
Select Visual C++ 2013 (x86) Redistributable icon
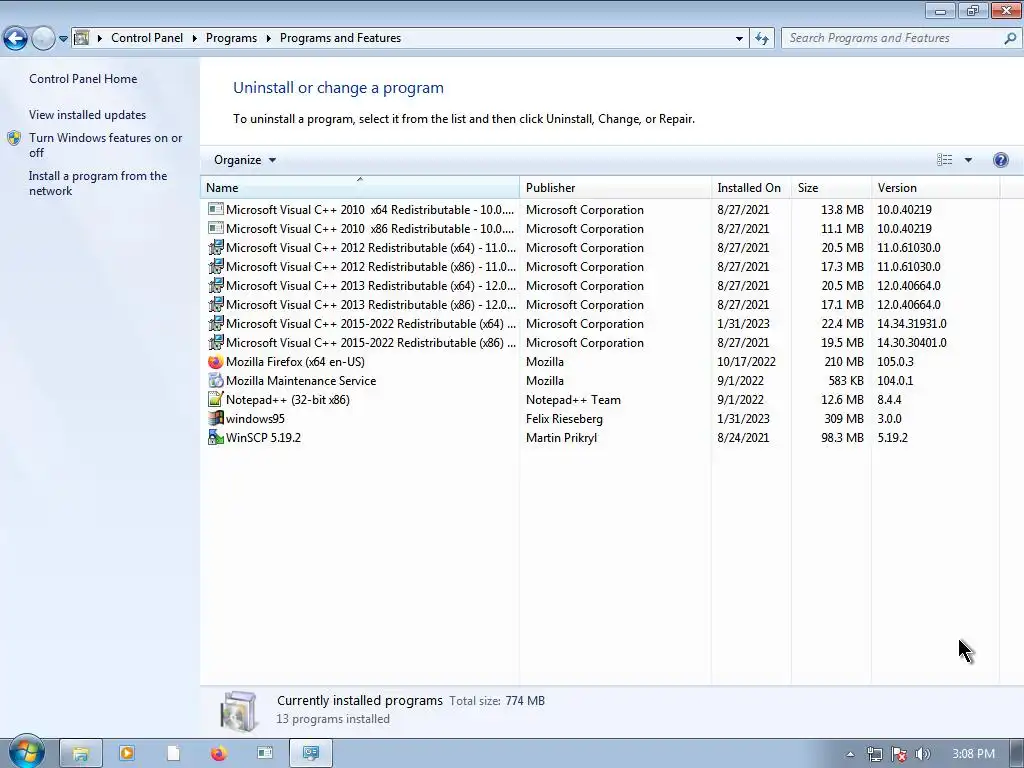click(216, 304)
